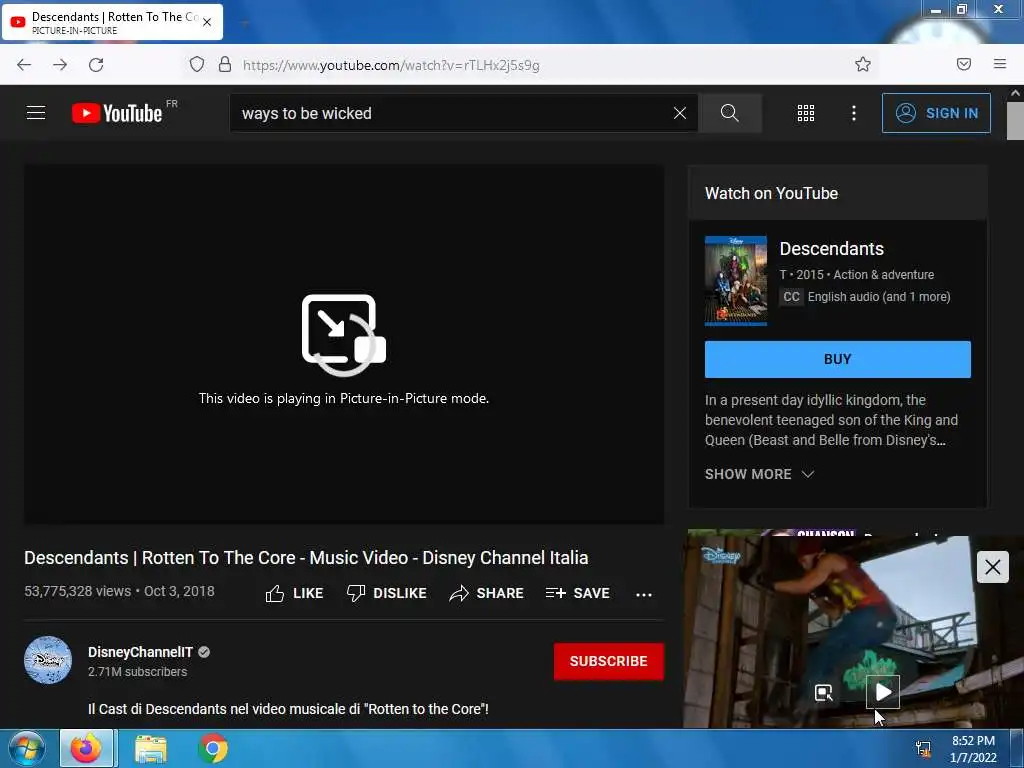Click the network tray icon
Viewport: 1024px width, 768px height.
(923, 749)
